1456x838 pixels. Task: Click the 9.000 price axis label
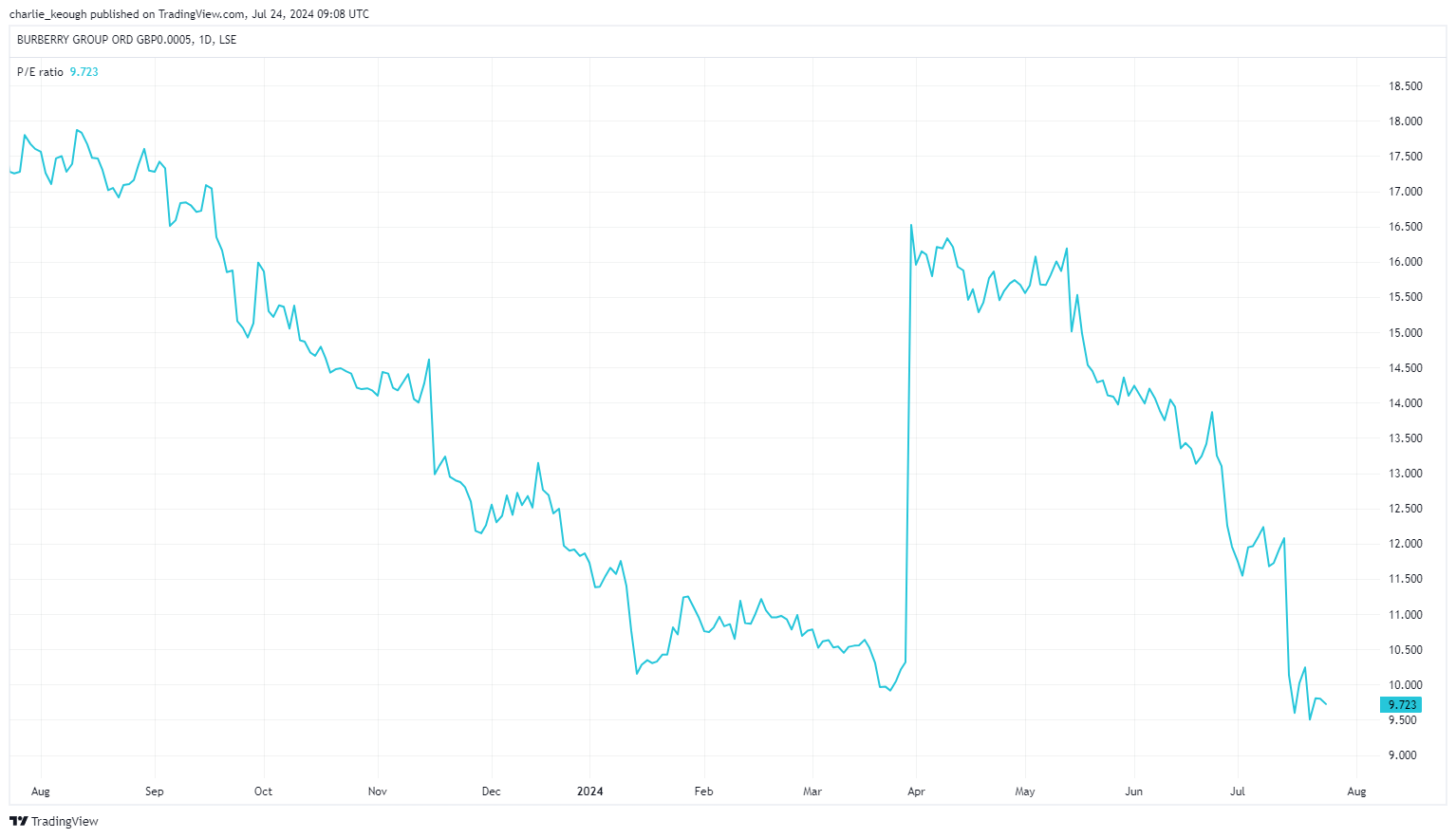[1402, 755]
